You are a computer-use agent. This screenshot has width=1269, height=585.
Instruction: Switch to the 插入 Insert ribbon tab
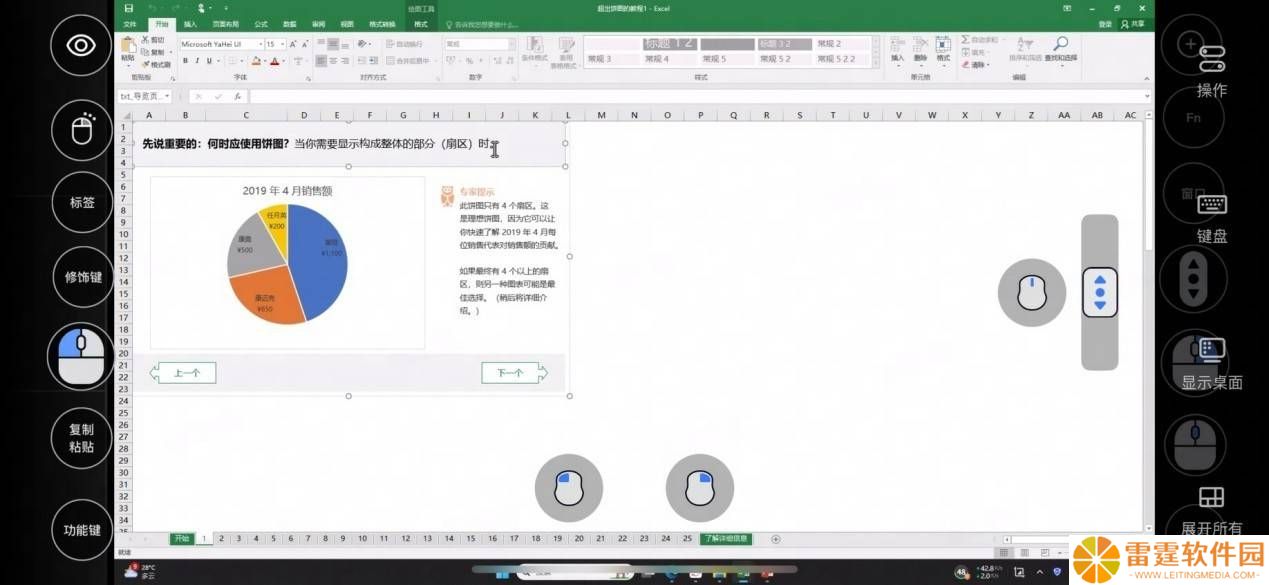click(190, 24)
